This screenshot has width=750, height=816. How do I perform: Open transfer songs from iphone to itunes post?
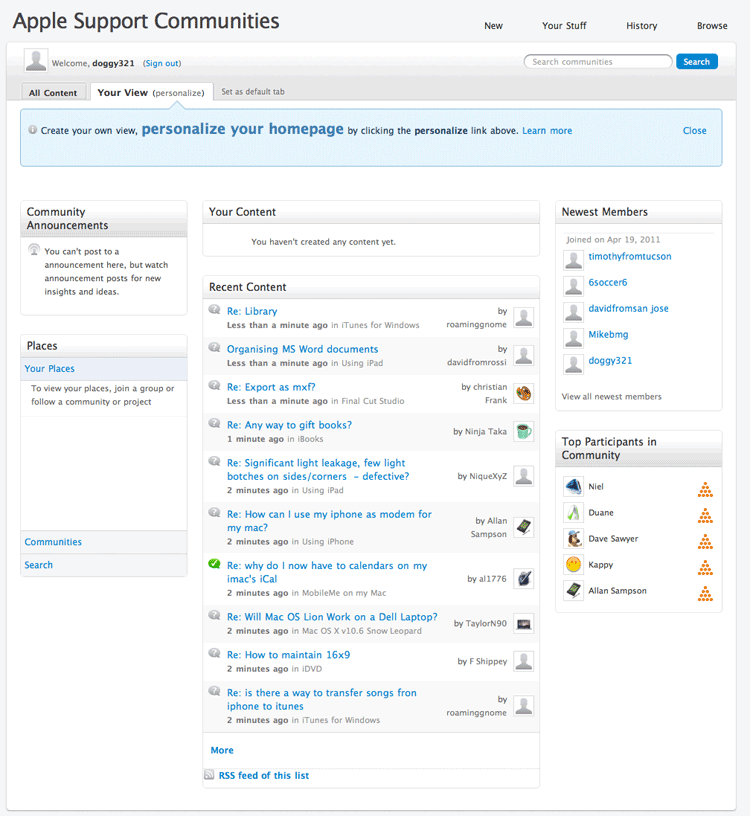322,699
